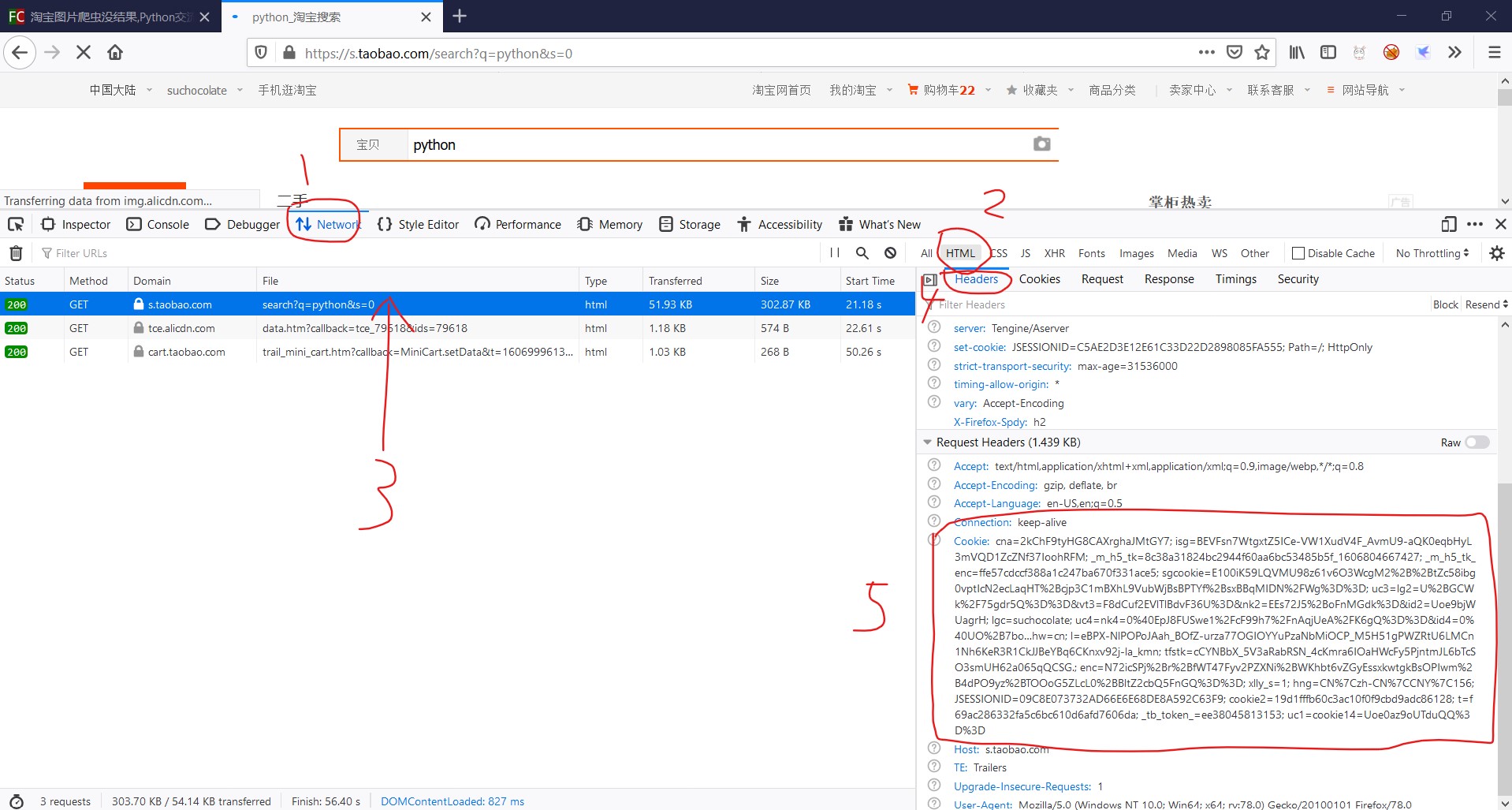Expand the suchocolate account dropdown
Screen dimensions: 1512x810
pyautogui.click(x=204, y=90)
